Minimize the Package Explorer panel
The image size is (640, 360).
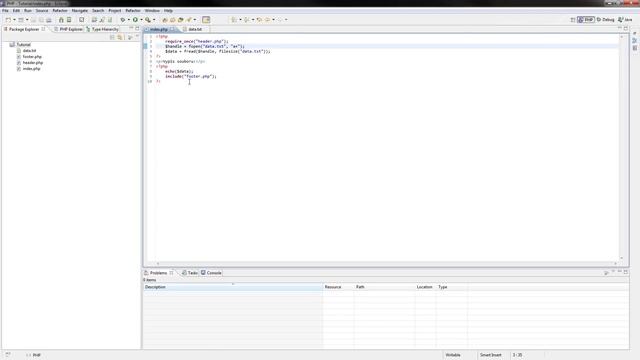tap(131, 29)
